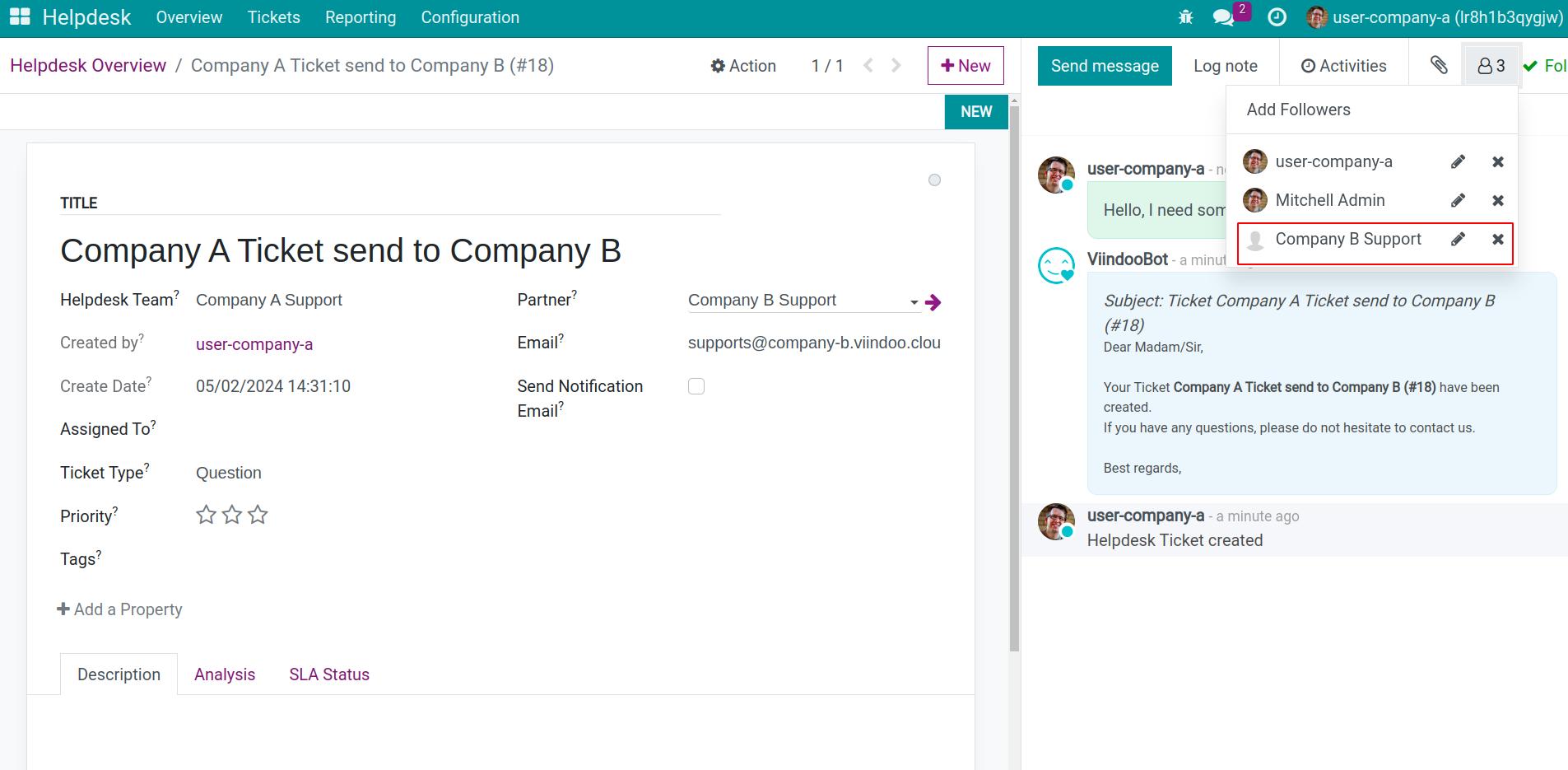This screenshot has height=770, width=1568.
Task: Click the Helpdesk app title
Action: [86, 17]
